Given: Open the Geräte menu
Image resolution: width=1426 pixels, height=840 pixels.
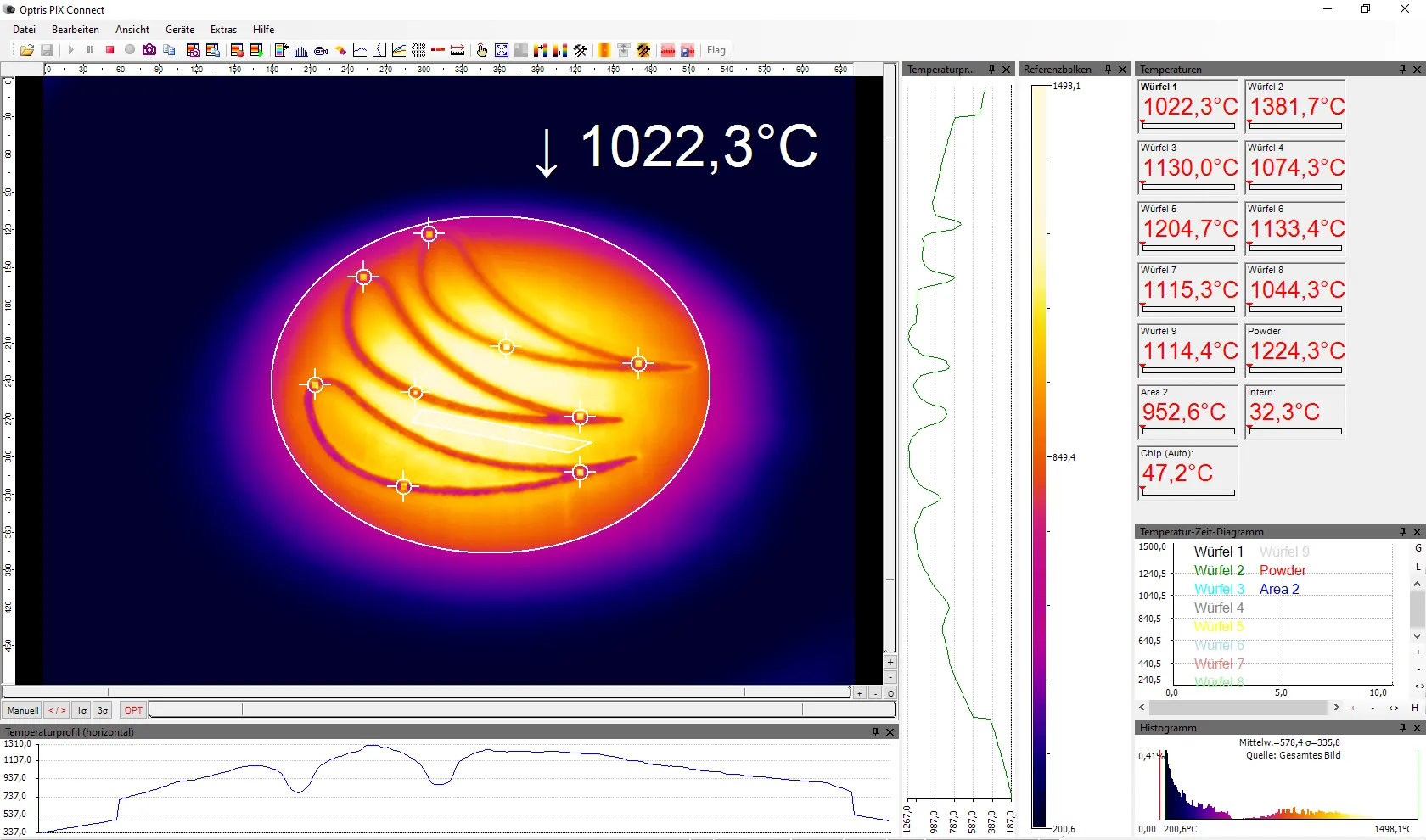Looking at the screenshot, I should (179, 29).
